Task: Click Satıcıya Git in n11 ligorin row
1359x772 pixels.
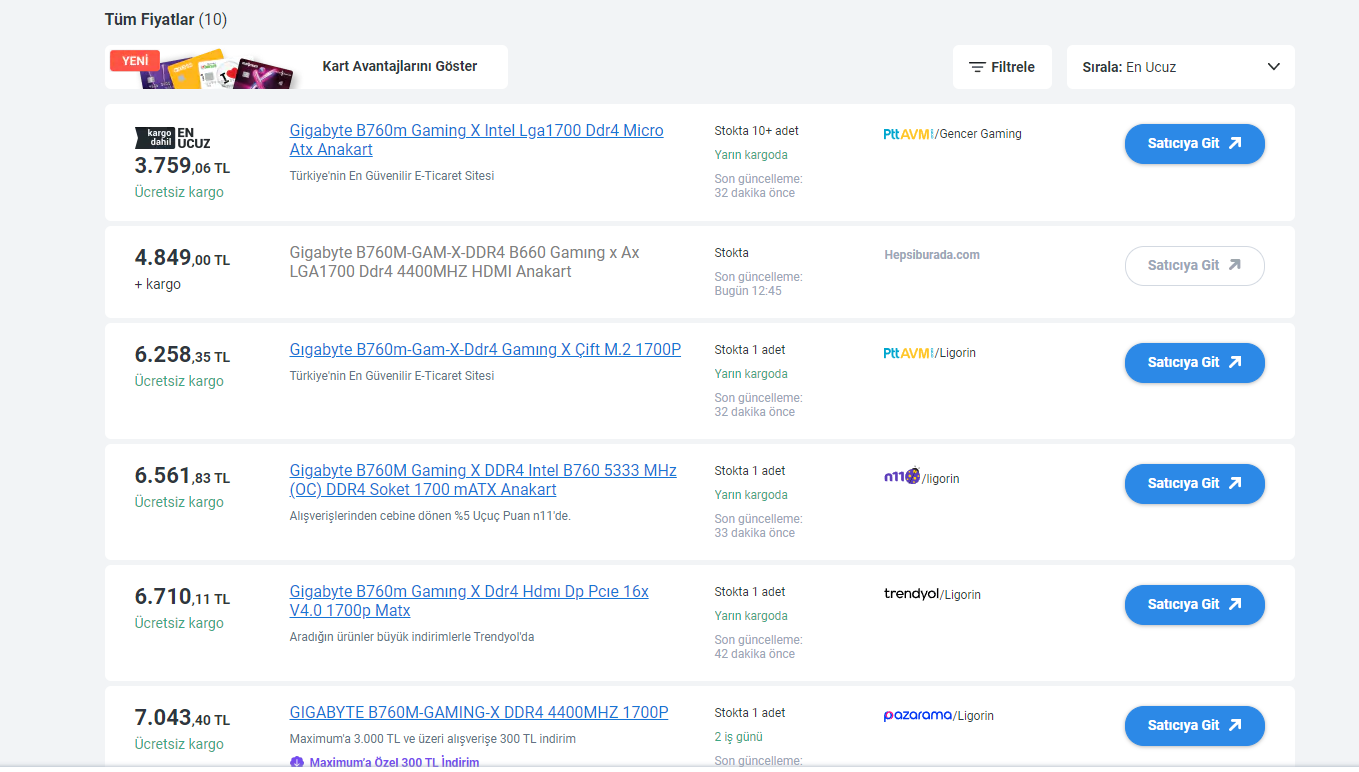Action: 1195,483
